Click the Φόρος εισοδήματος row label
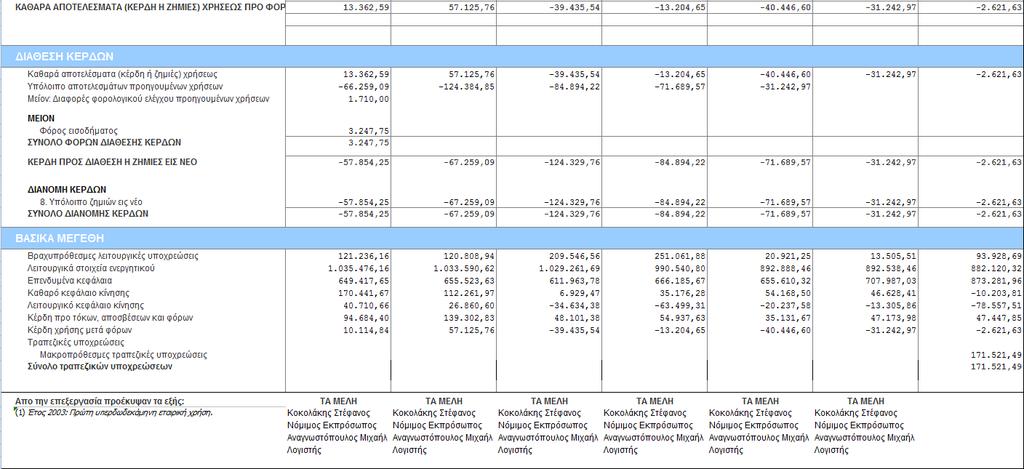 click(x=79, y=131)
